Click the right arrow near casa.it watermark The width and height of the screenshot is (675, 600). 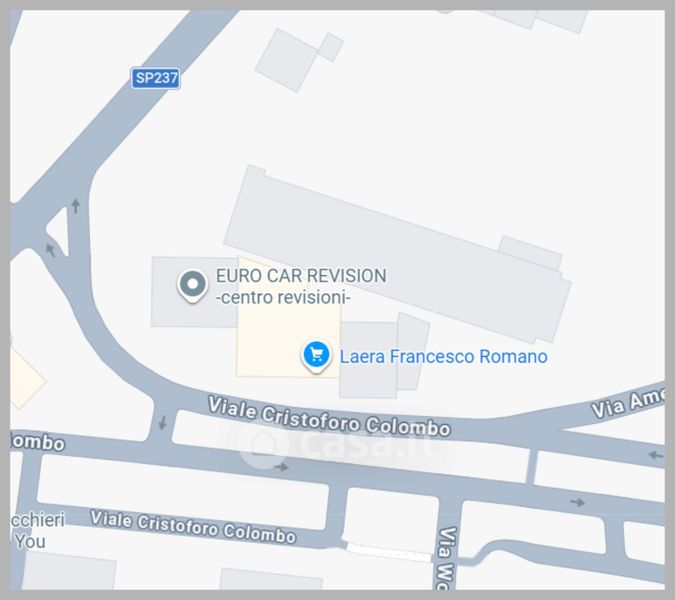coord(282,467)
